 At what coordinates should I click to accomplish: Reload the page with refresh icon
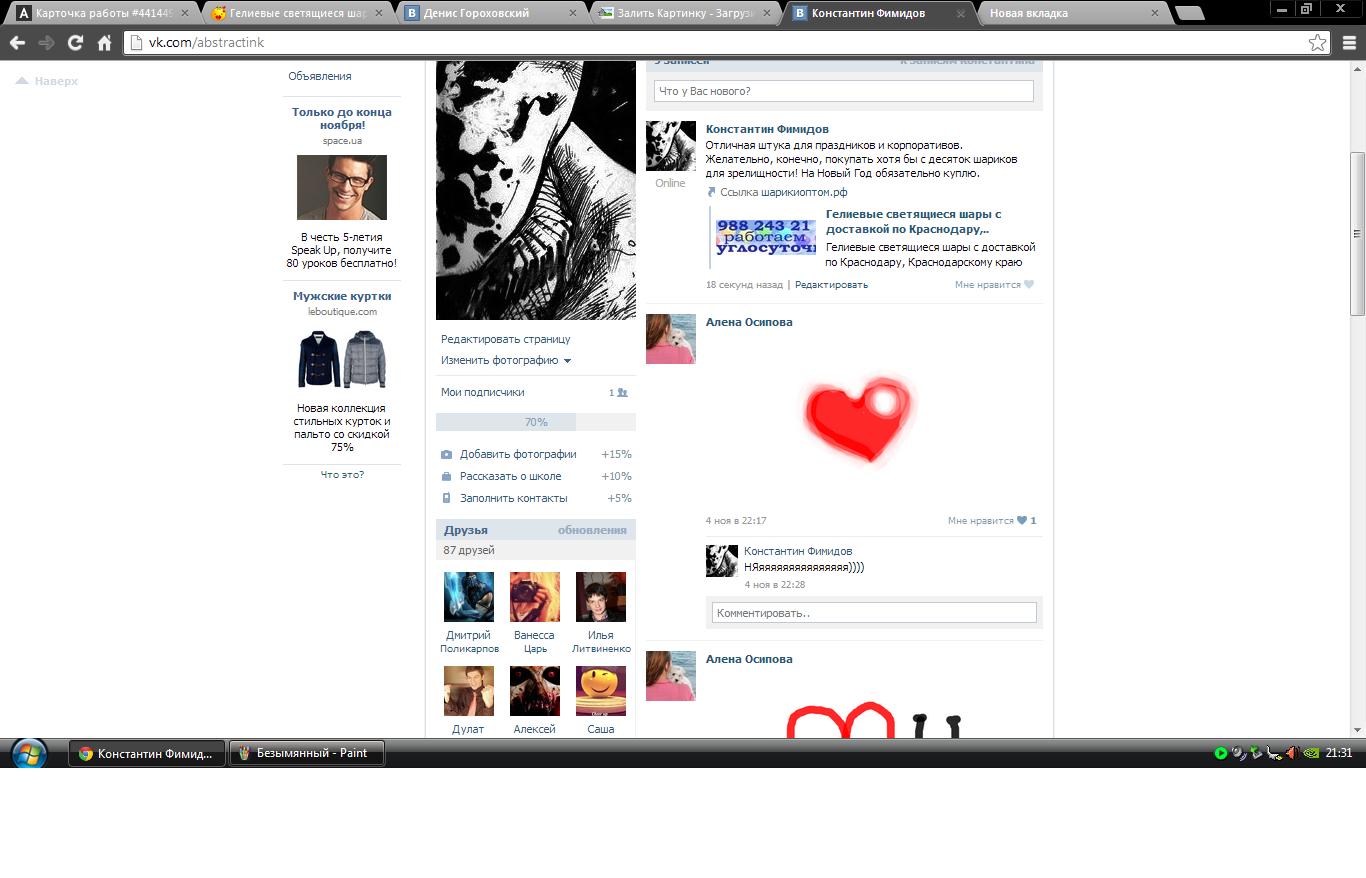coord(75,43)
